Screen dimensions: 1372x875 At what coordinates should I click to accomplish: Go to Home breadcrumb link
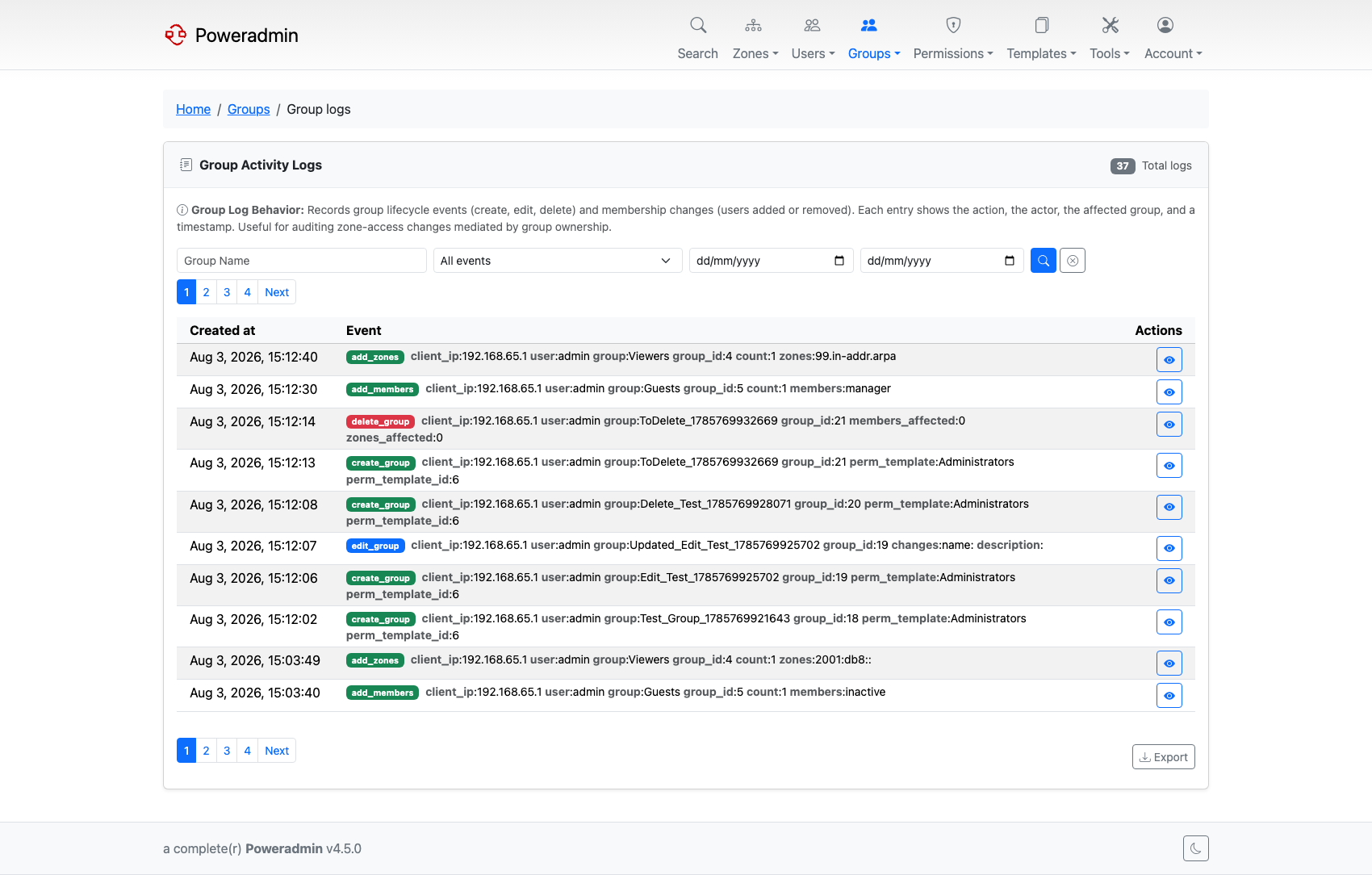pyautogui.click(x=193, y=109)
